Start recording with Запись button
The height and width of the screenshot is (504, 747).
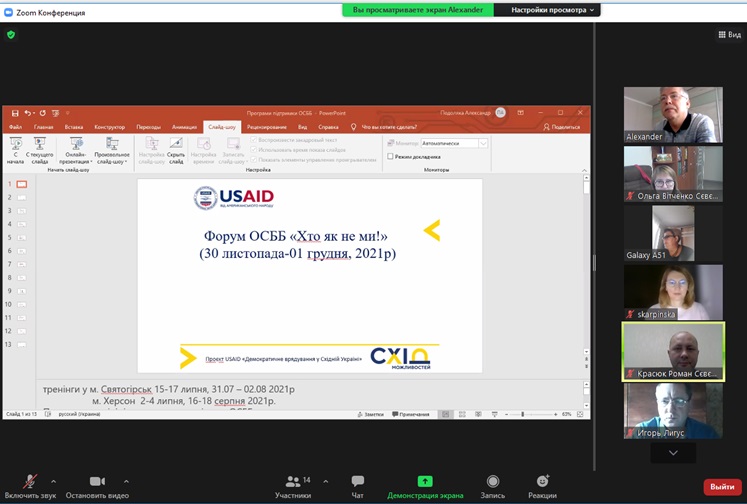point(492,484)
